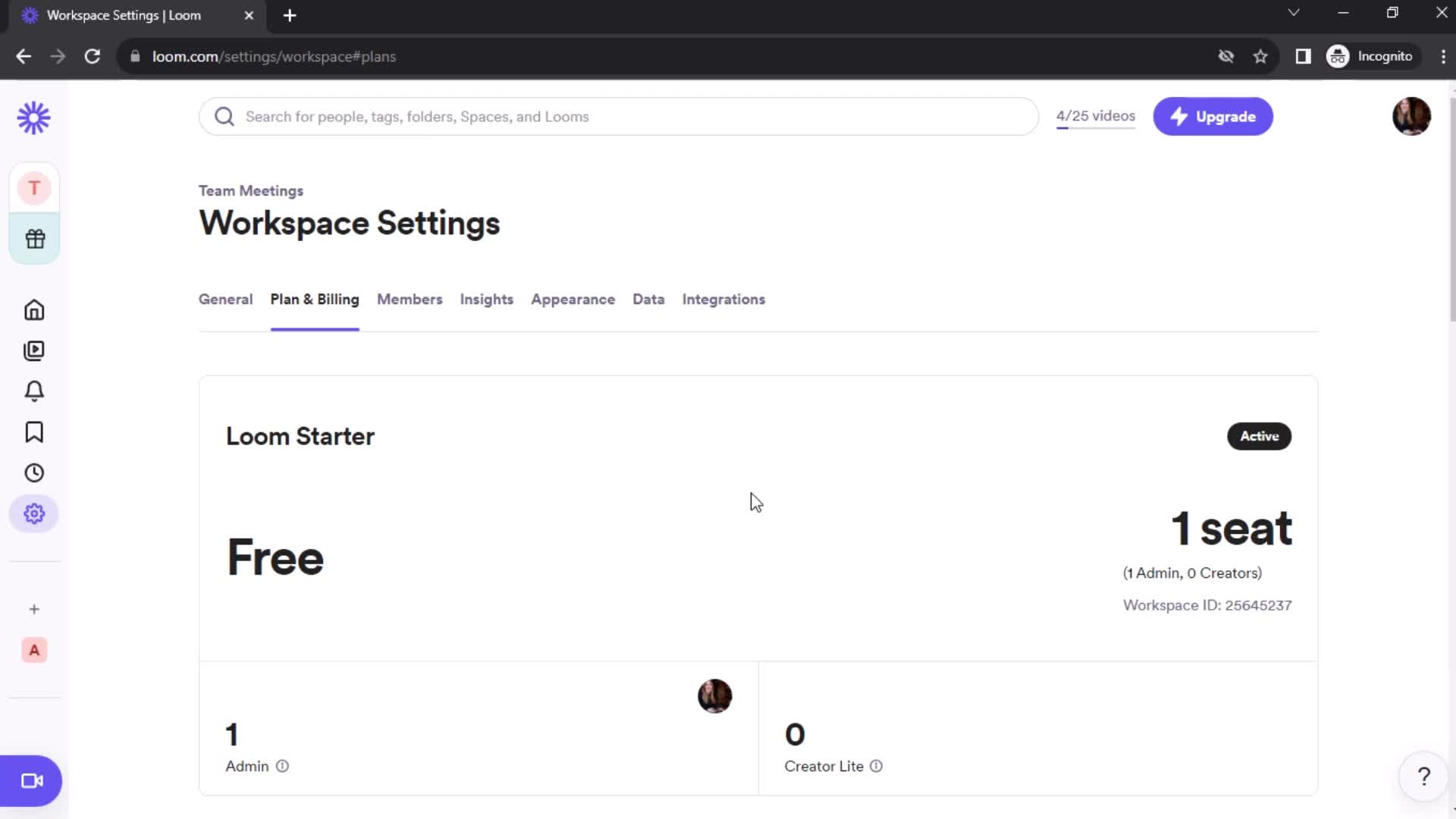Select the Notifications bell icon
Viewport: 1456px width, 819px height.
coord(34,391)
